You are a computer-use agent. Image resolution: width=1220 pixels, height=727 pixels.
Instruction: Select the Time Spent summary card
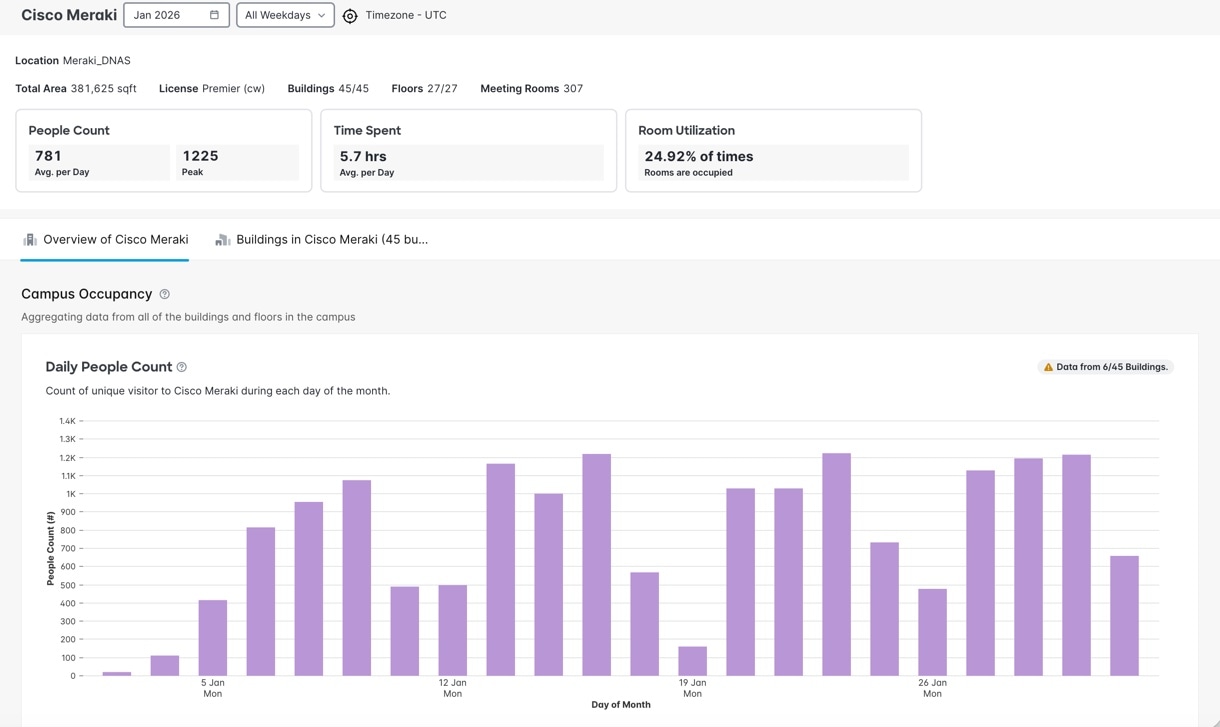pos(468,150)
